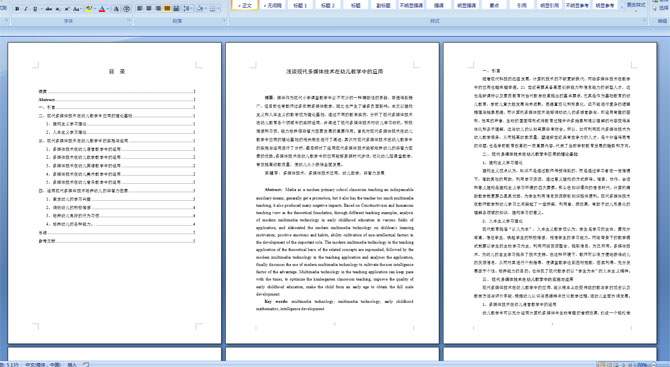Open the font color dropdown arrow

108,9
